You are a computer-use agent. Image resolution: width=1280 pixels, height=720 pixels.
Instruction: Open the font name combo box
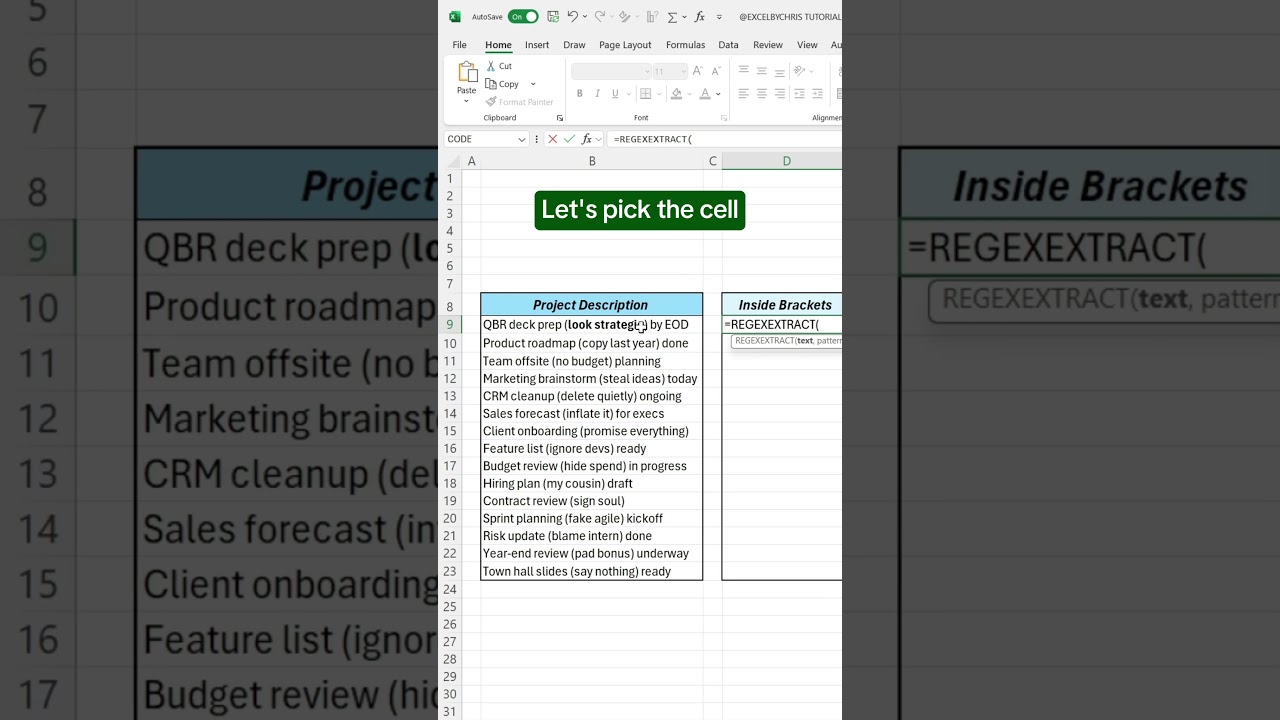click(609, 71)
